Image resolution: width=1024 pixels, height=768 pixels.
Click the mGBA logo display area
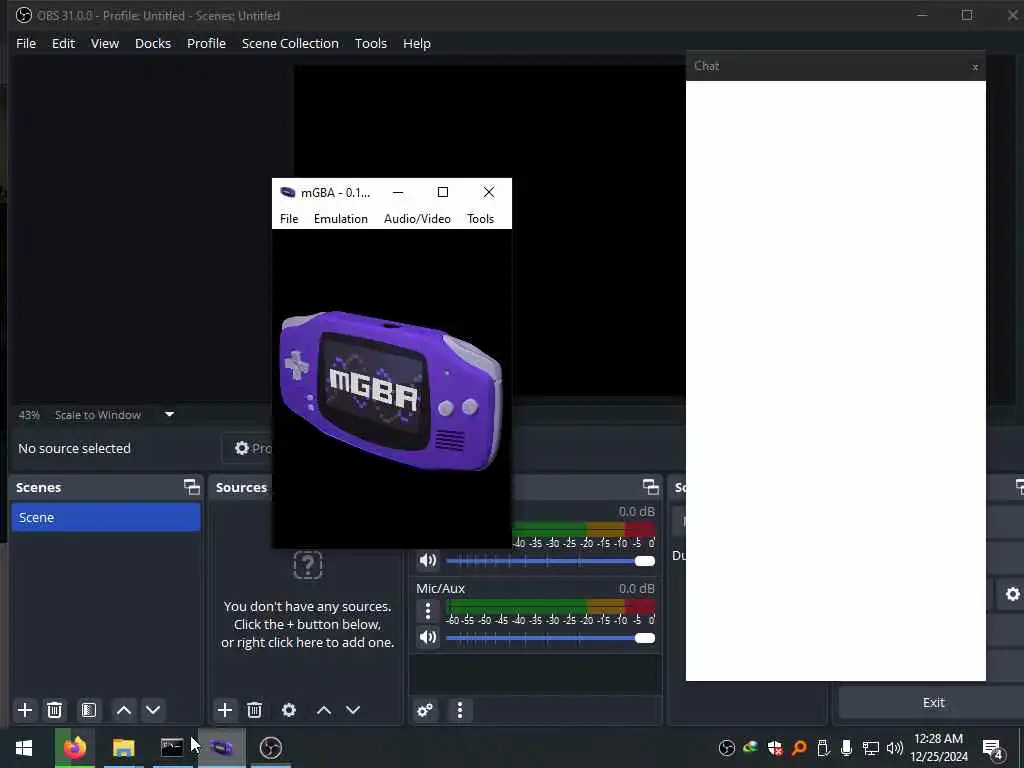click(391, 389)
